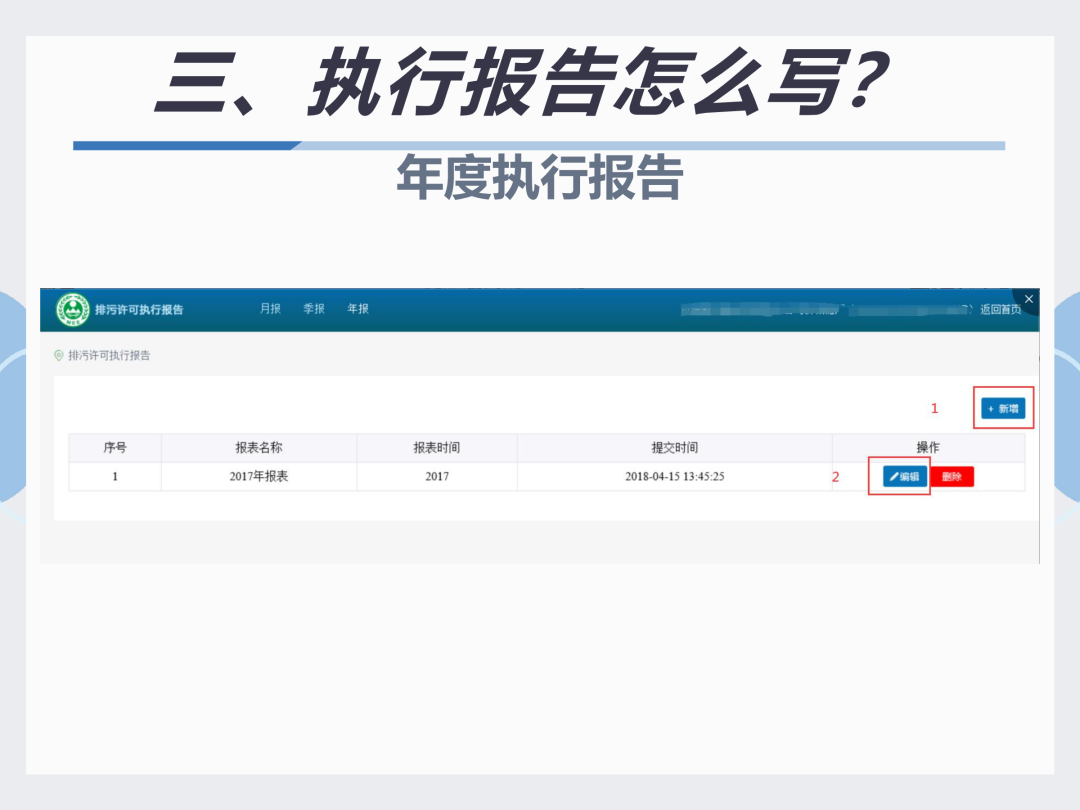Click the 排污许可执行报告 header title
The image size is (1080, 810).
[139, 309]
